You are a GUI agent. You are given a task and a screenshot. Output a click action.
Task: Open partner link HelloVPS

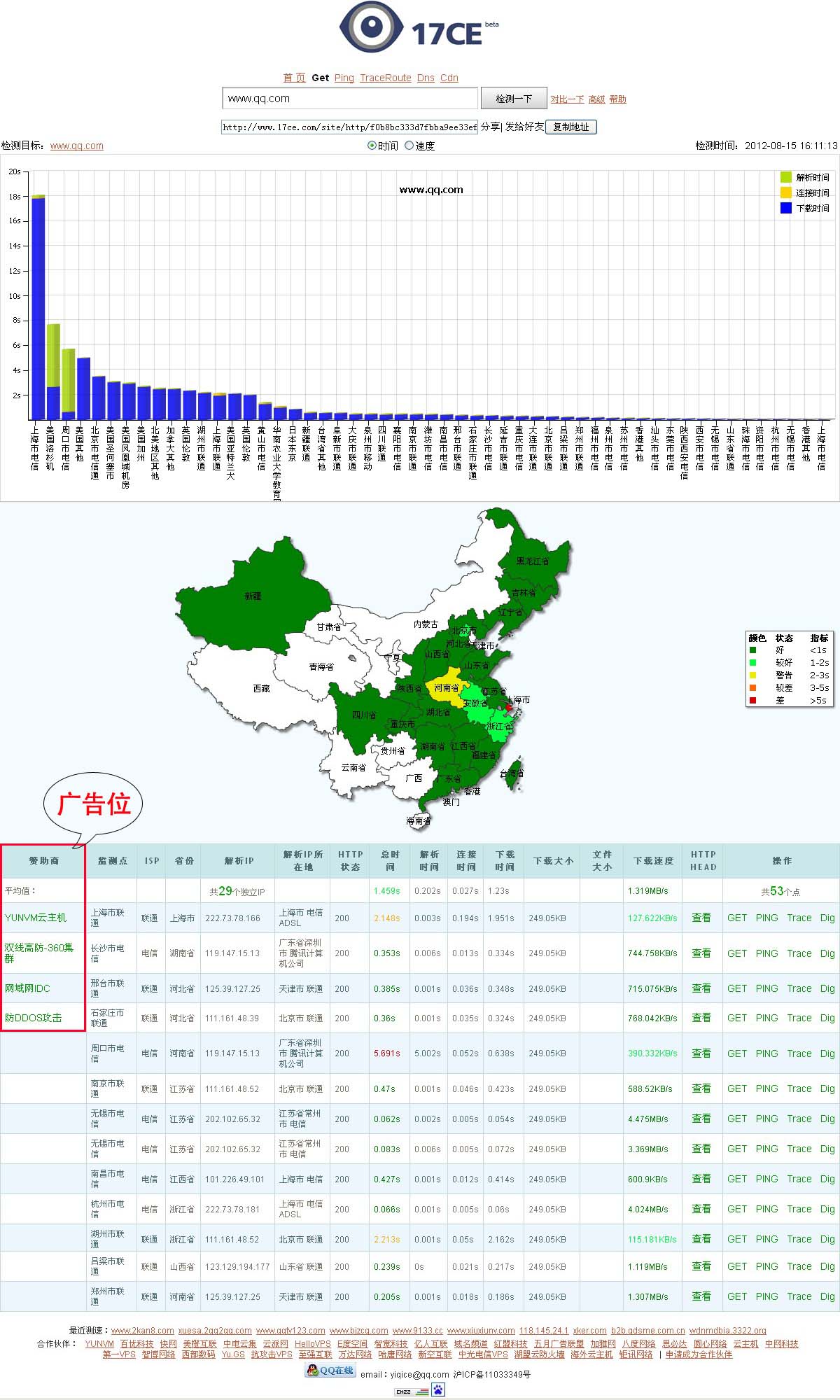click(313, 1344)
